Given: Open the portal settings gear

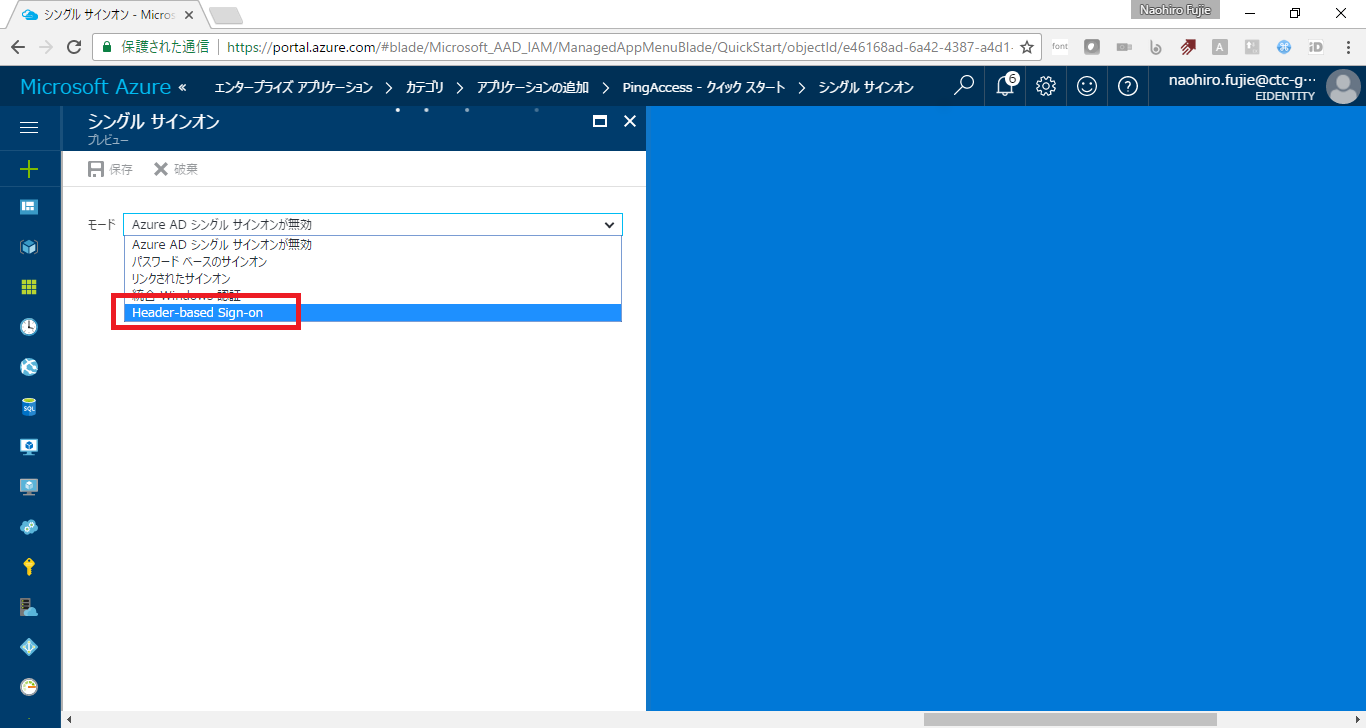Looking at the screenshot, I should (x=1045, y=86).
